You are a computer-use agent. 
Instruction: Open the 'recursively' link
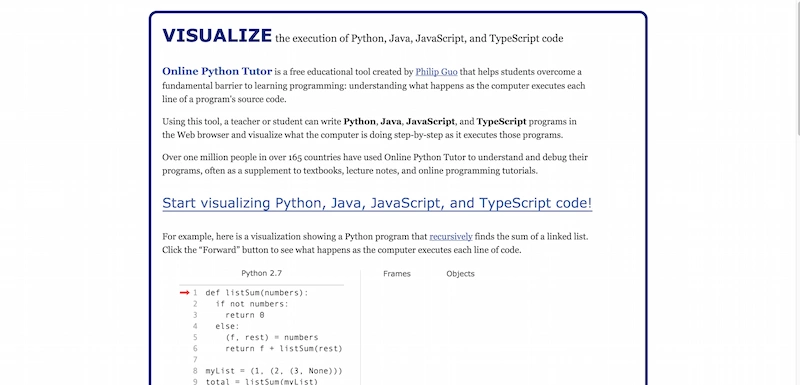(x=451, y=237)
